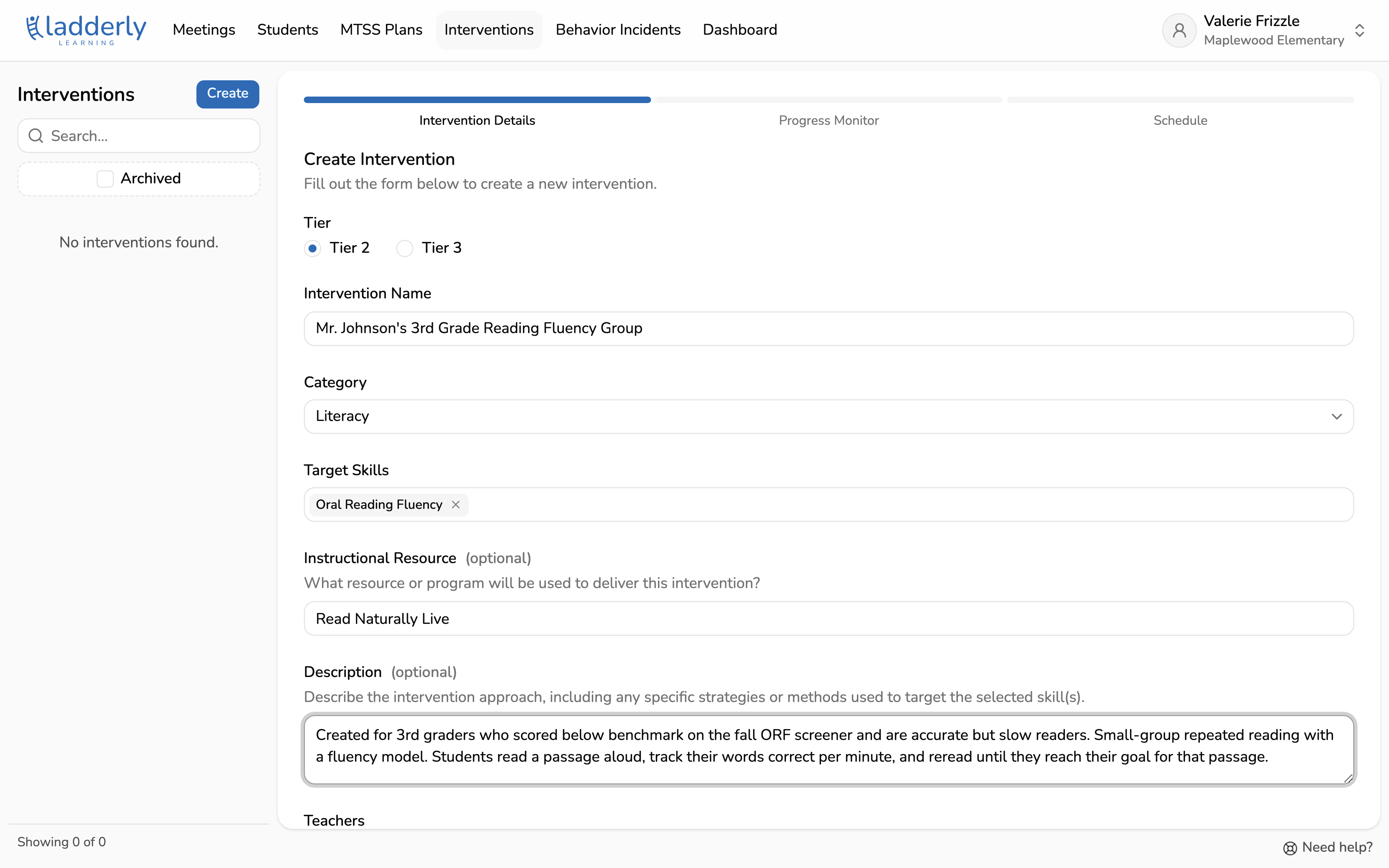The height and width of the screenshot is (868, 1389).
Task: Click the Maplewood Elementary school name
Action: pos(1274,40)
